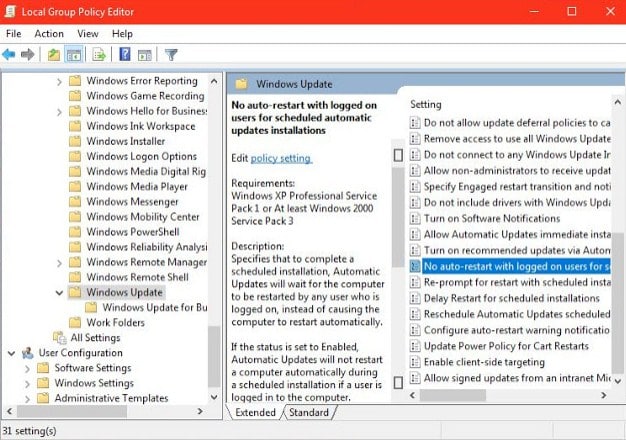The height and width of the screenshot is (440, 626).
Task: Expand the Windows Error Reporting node
Action: point(59,81)
